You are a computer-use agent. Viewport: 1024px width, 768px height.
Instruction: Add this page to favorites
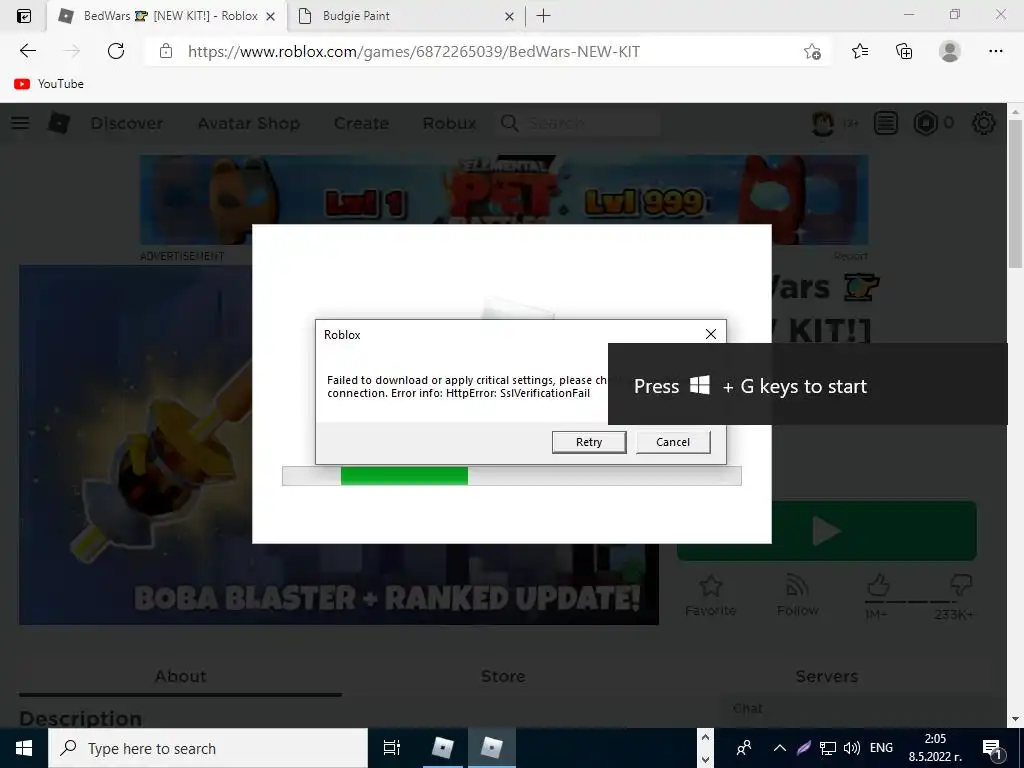point(812,51)
